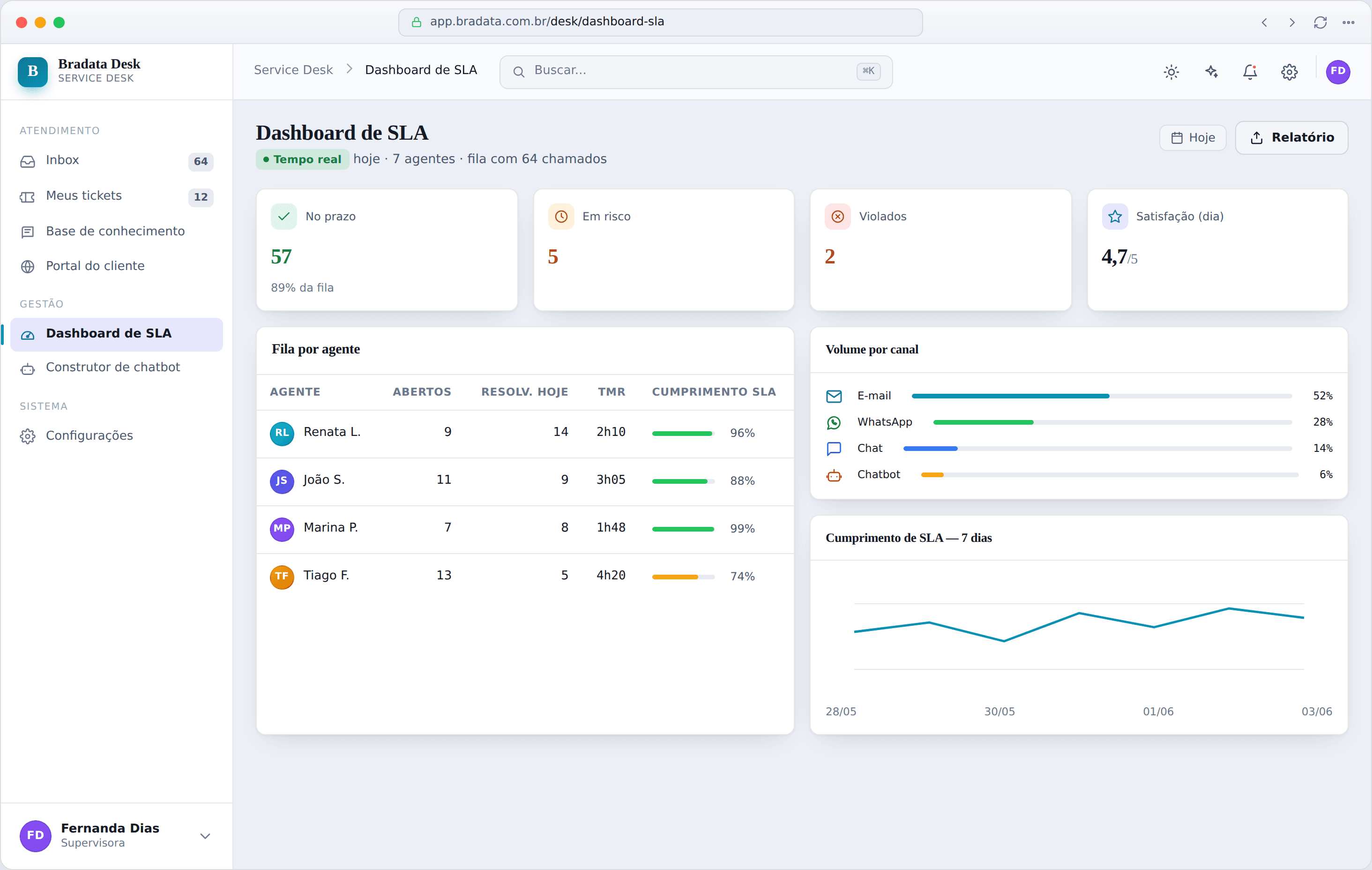Click the WhatsApp channel icon
This screenshot has width=1372, height=870.
(x=834, y=422)
